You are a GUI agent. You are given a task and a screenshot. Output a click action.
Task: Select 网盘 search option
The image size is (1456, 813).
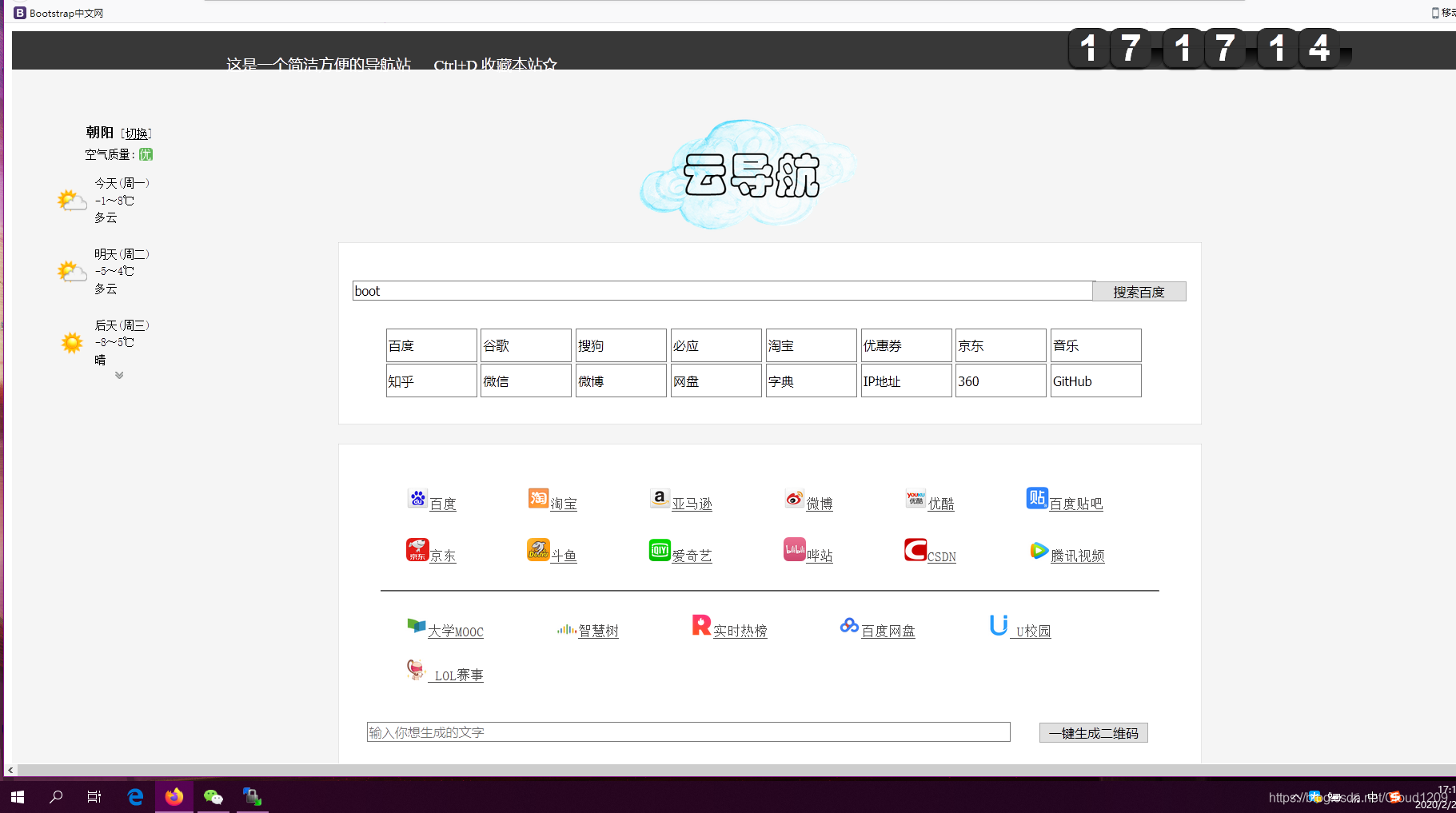click(x=716, y=381)
